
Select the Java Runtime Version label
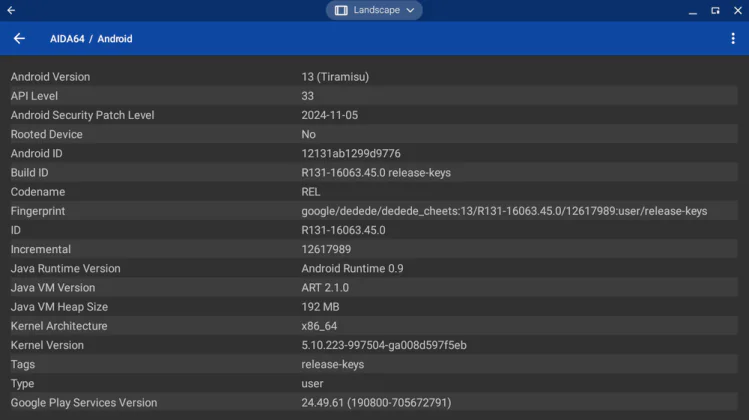(x=65, y=268)
